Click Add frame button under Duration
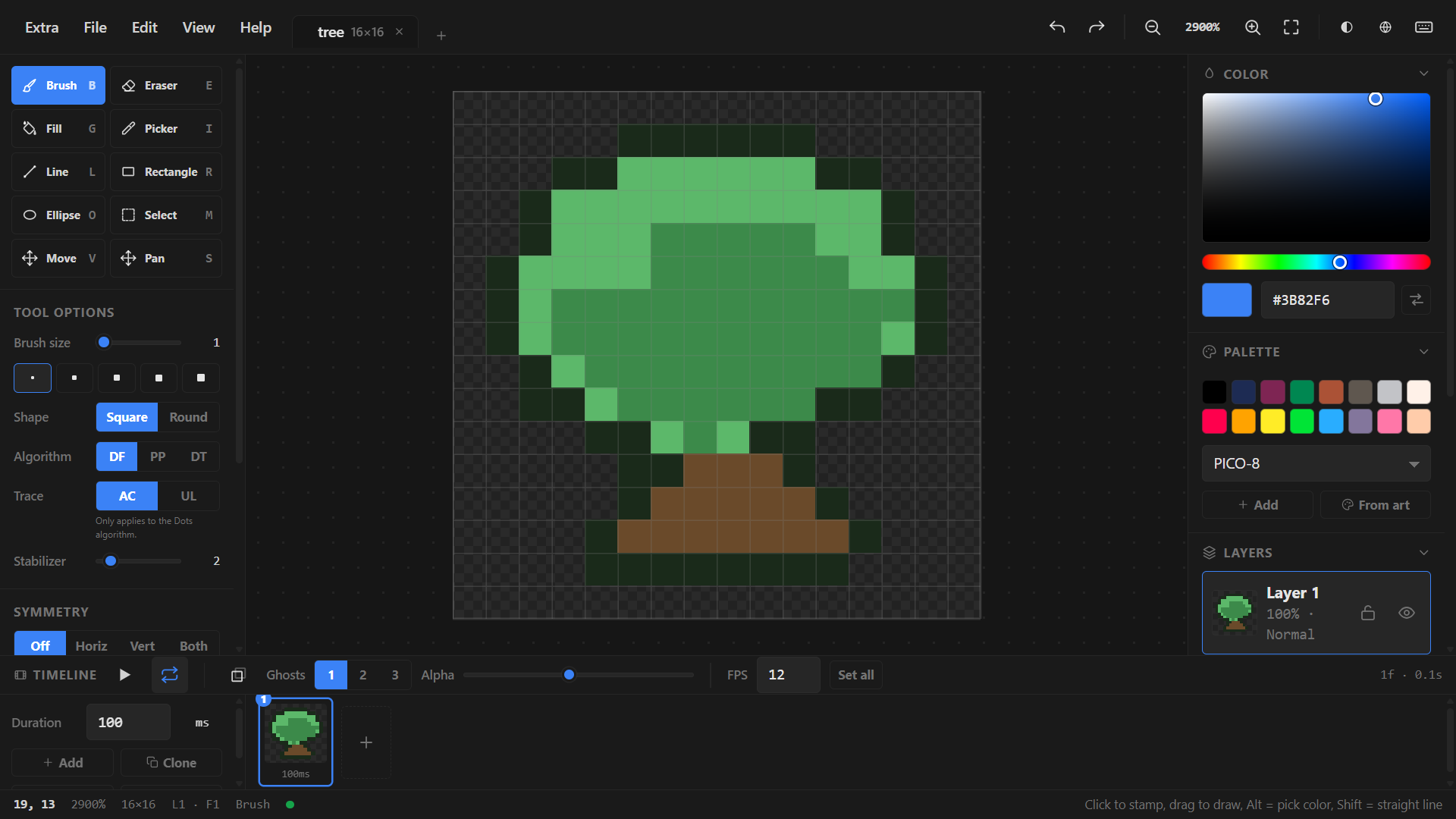Screen dimensions: 1456x819 pyautogui.click(x=63, y=763)
